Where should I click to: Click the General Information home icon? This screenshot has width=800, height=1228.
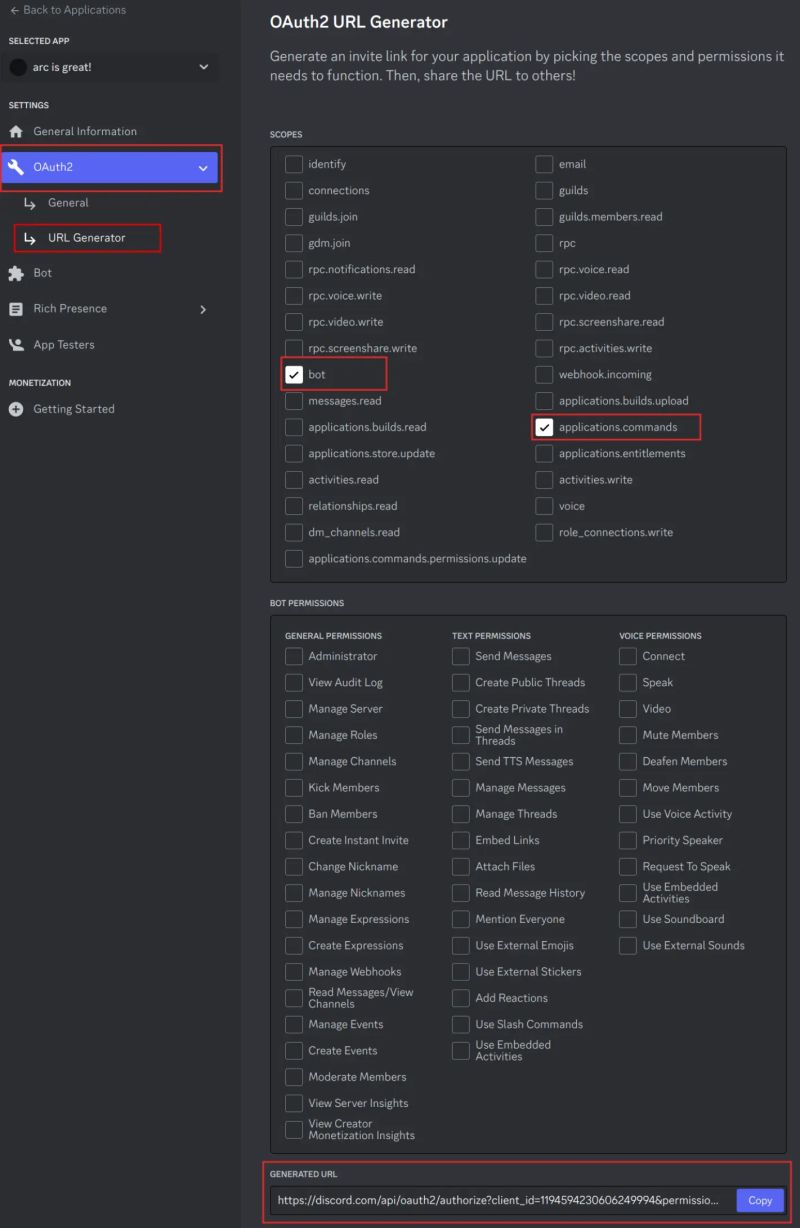pyautogui.click(x=16, y=131)
